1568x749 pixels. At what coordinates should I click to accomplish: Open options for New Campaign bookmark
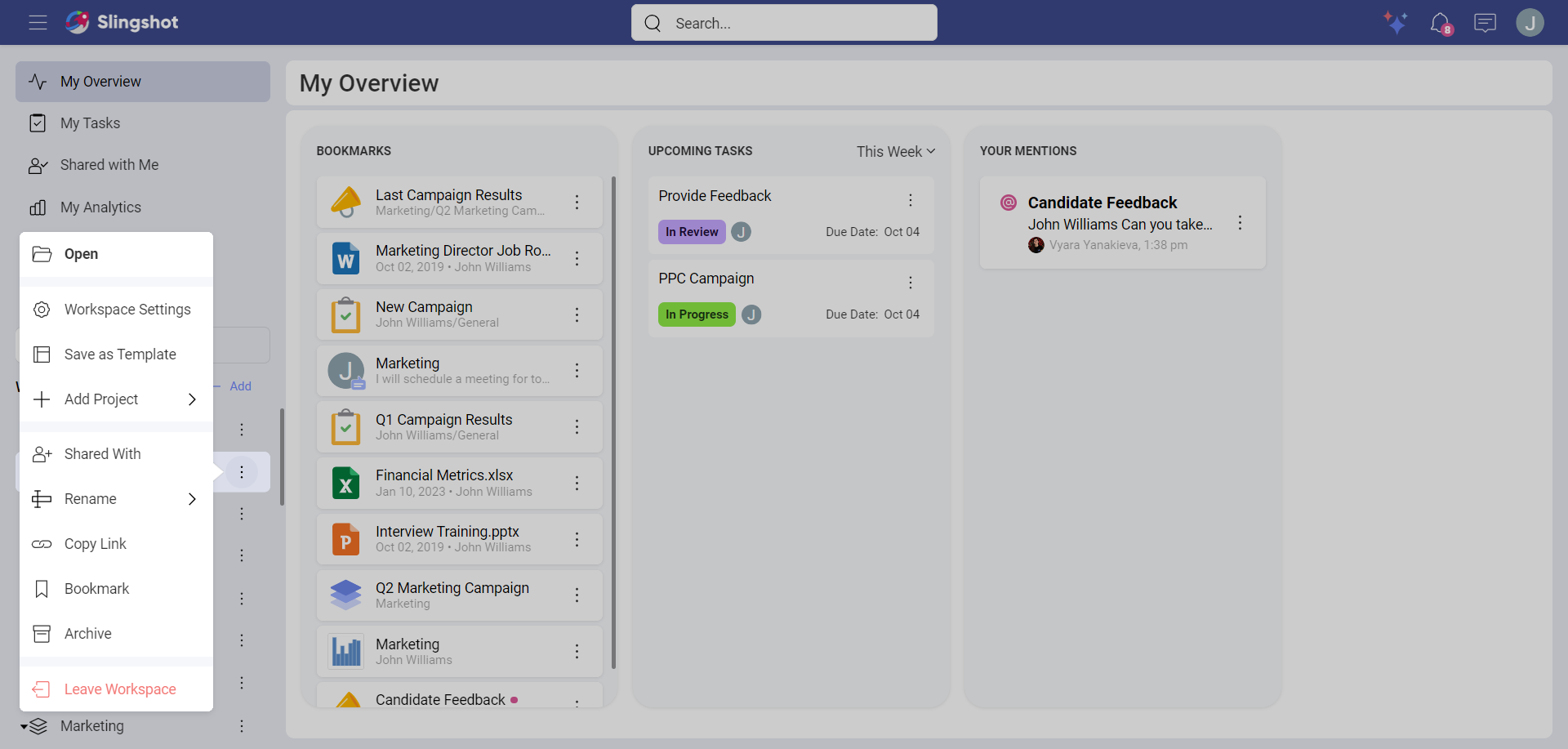point(577,314)
